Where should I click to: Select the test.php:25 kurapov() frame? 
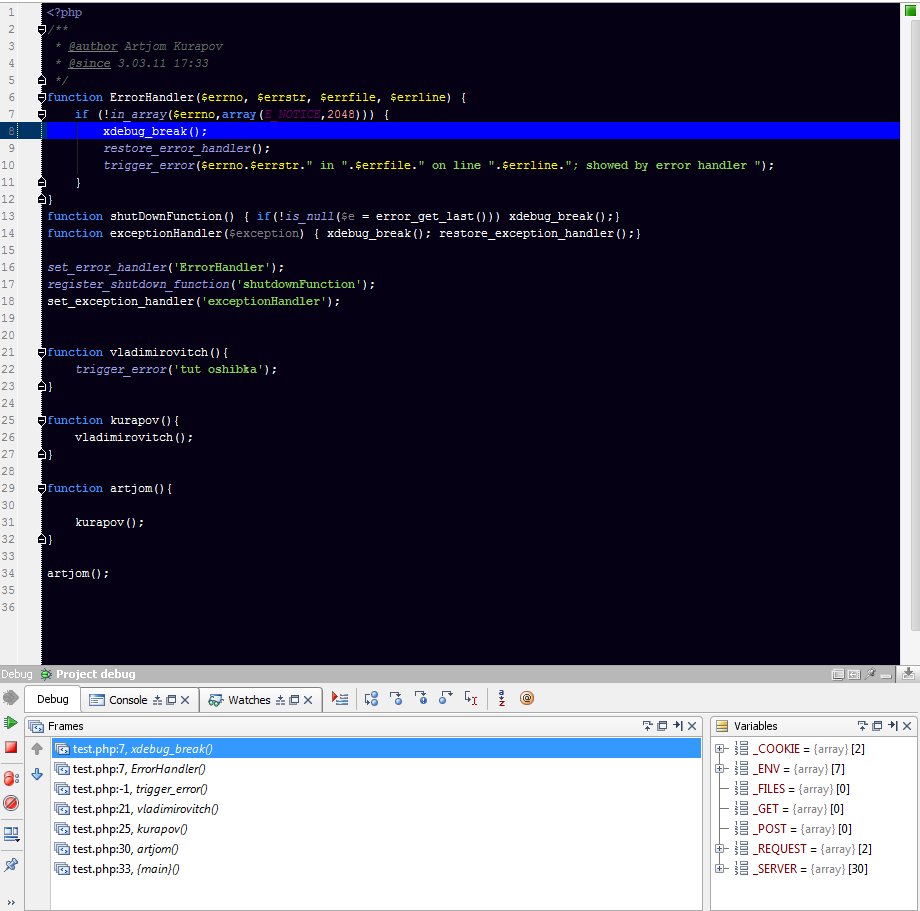[x=130, y=829]
